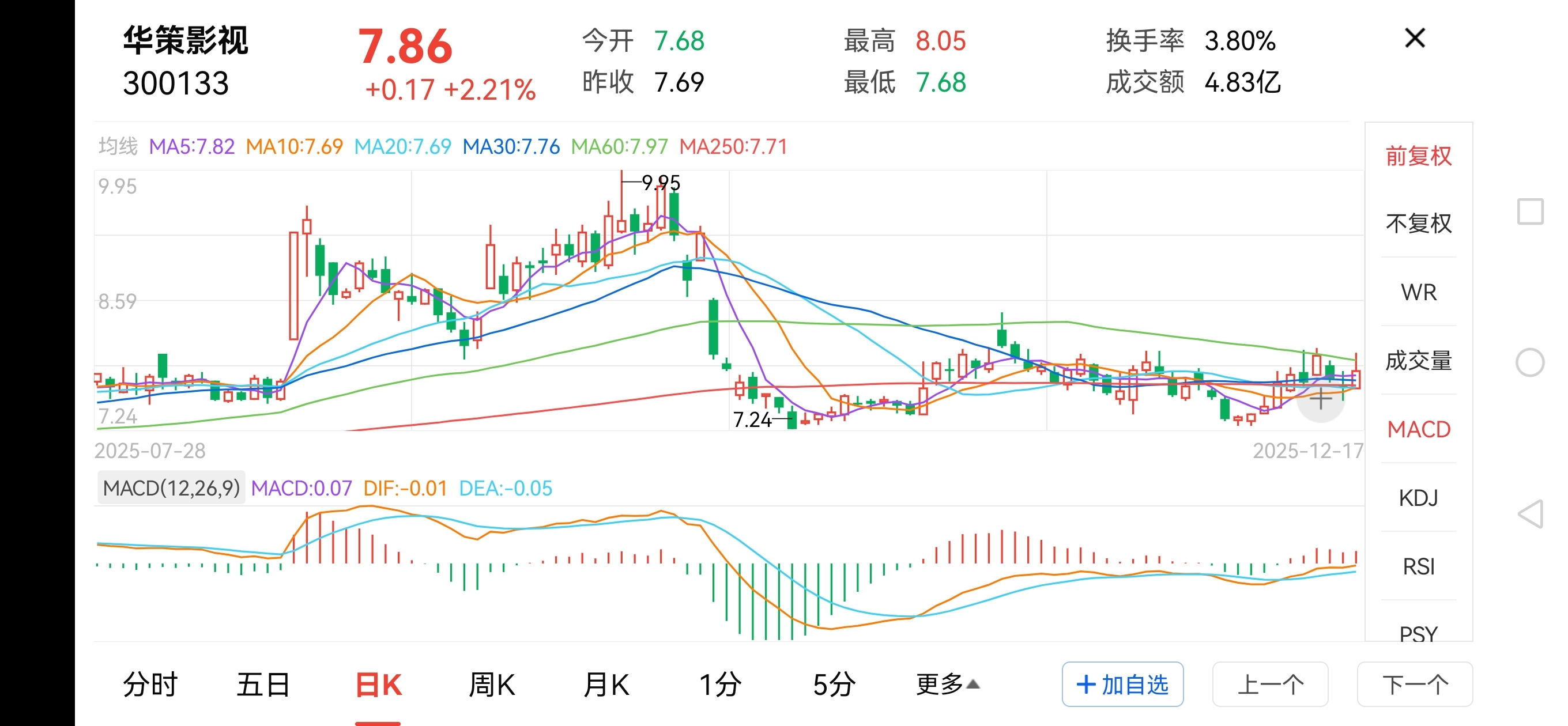Open the 均线 moving average settings

118,147
